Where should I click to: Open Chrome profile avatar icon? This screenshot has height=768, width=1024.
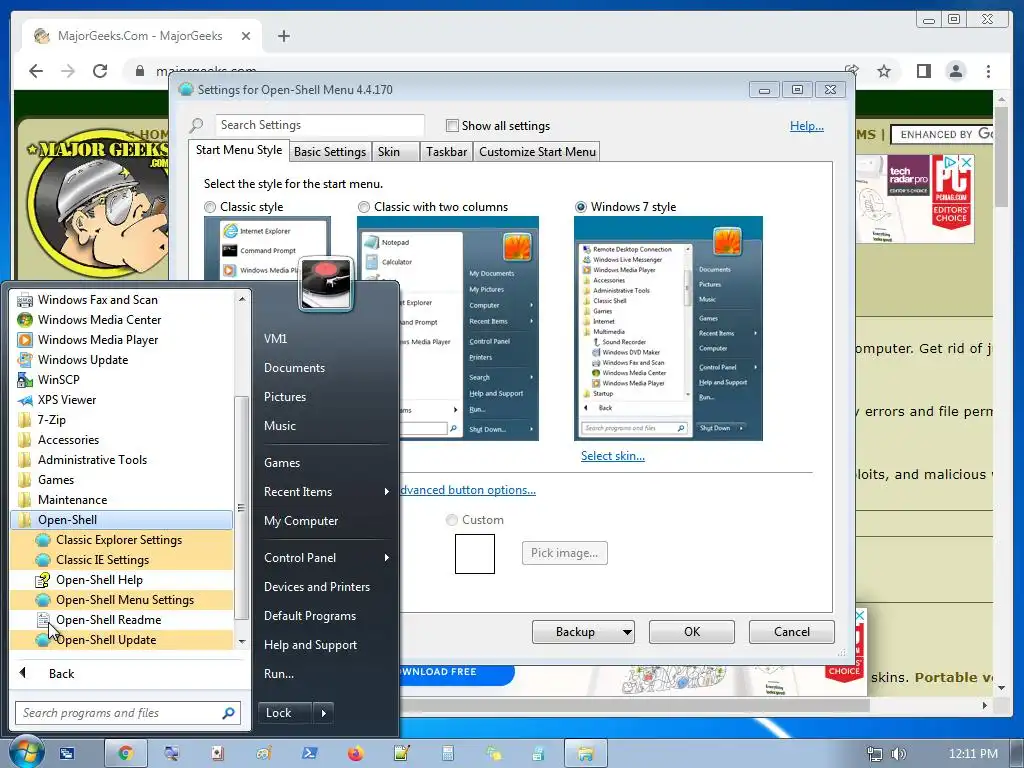pyautogui.click(x=955, y=71)
